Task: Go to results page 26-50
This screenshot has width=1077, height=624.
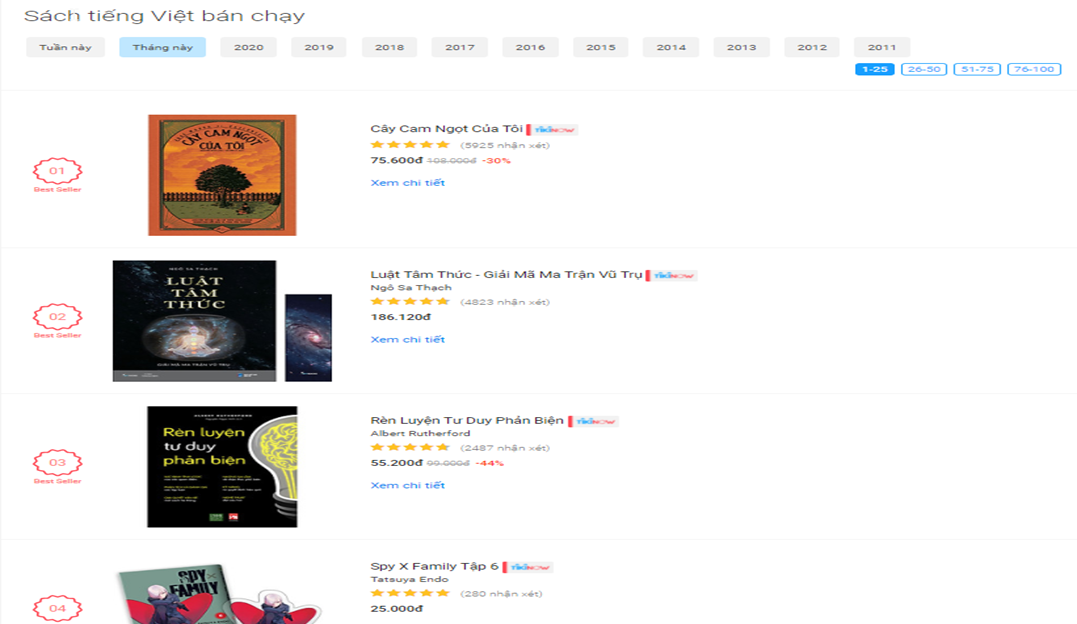Action: [x=925, y=69]
